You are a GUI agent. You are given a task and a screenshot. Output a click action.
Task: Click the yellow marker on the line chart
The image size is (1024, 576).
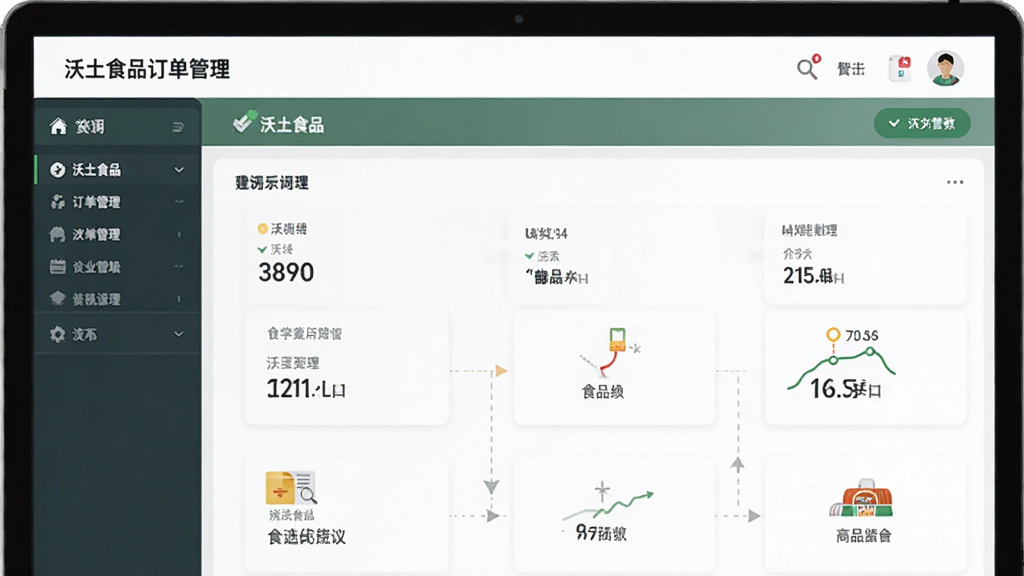coord(833,335)
